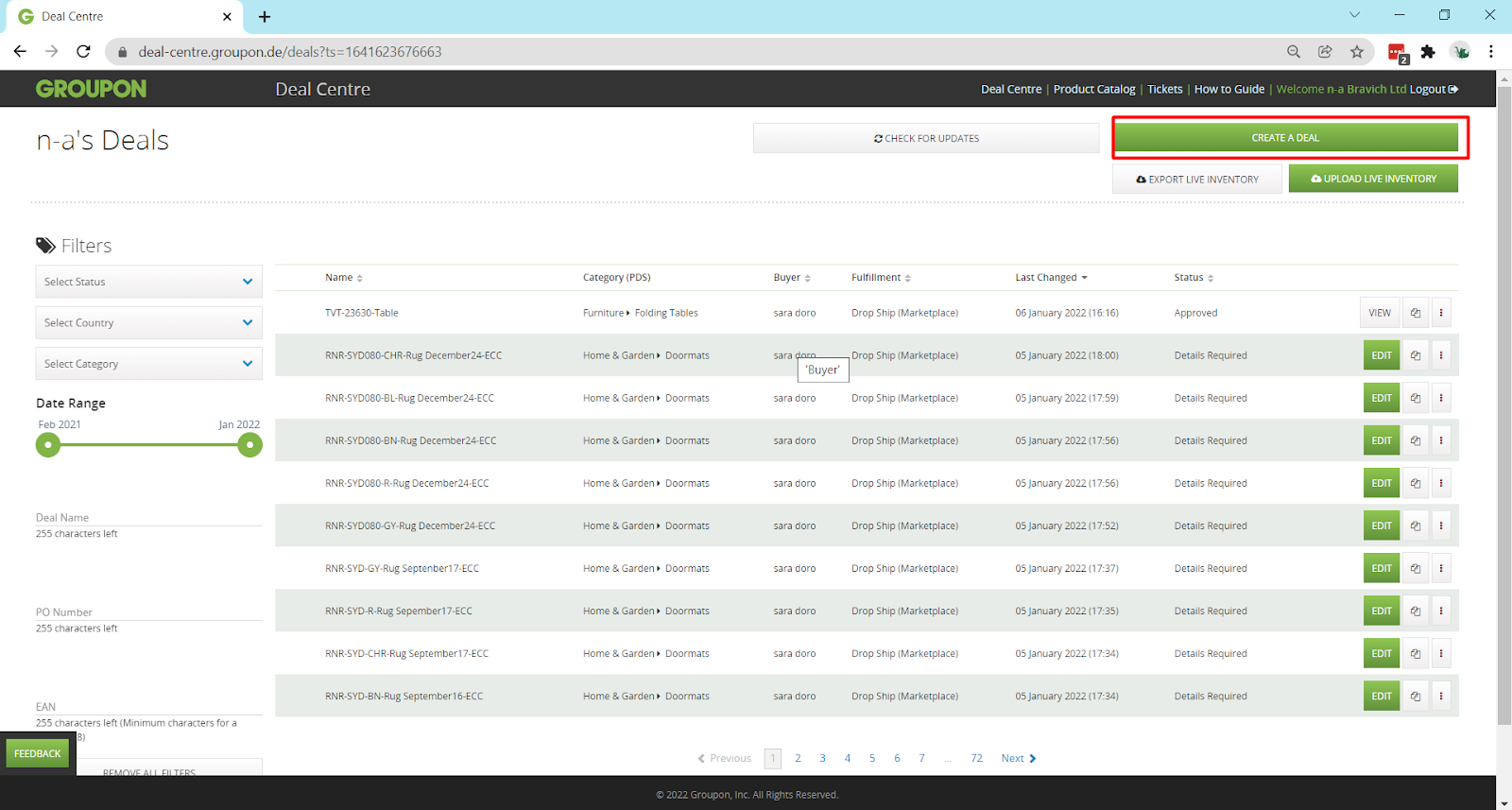Duplicate the RNR-SYD-BN-Rug September16-ECC deal
This screenshot has width=1512, height=810.
[1416, 696]
